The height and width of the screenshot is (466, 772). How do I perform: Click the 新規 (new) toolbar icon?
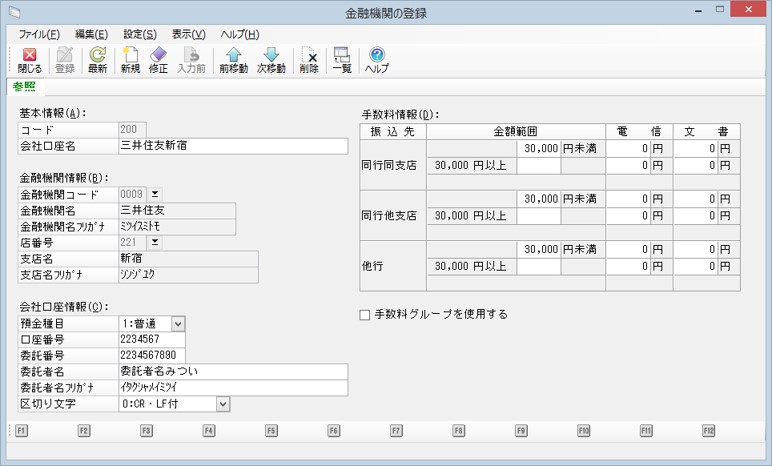point(130,61)
